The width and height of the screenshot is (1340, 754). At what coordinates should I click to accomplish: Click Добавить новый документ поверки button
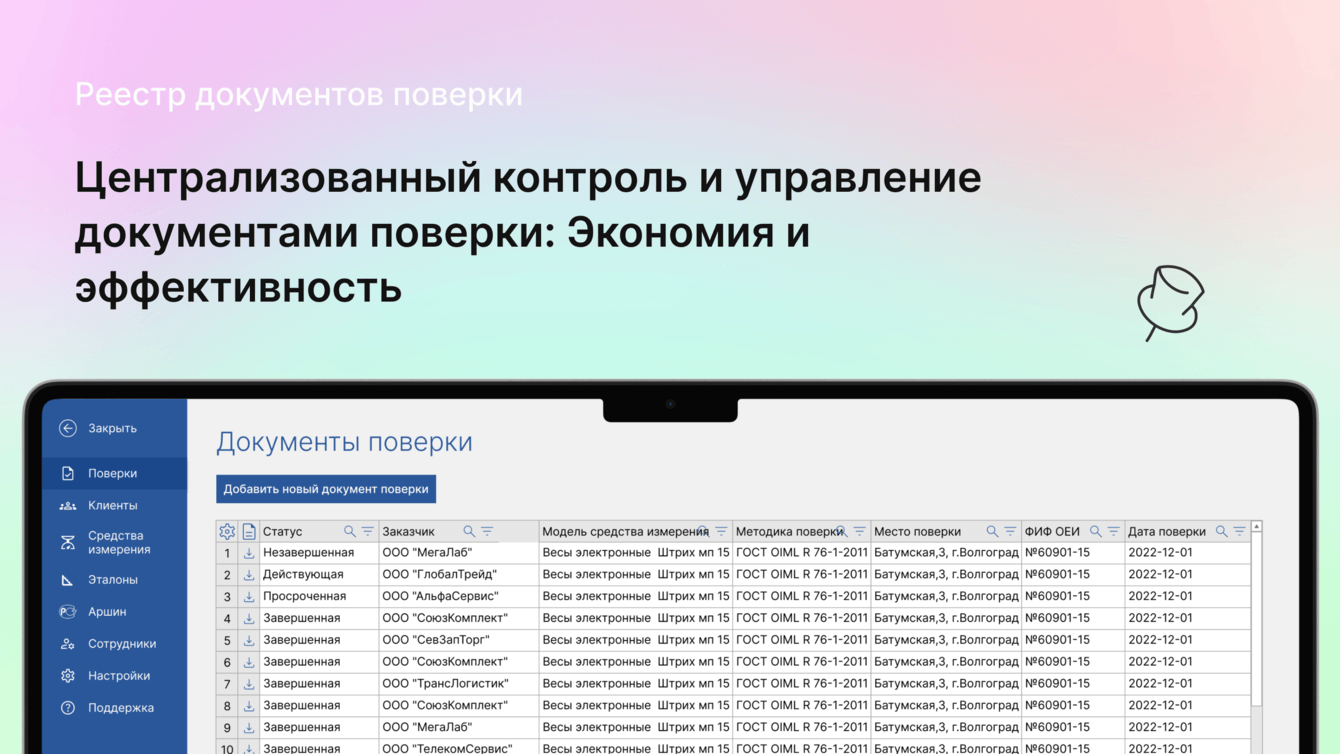326,489
